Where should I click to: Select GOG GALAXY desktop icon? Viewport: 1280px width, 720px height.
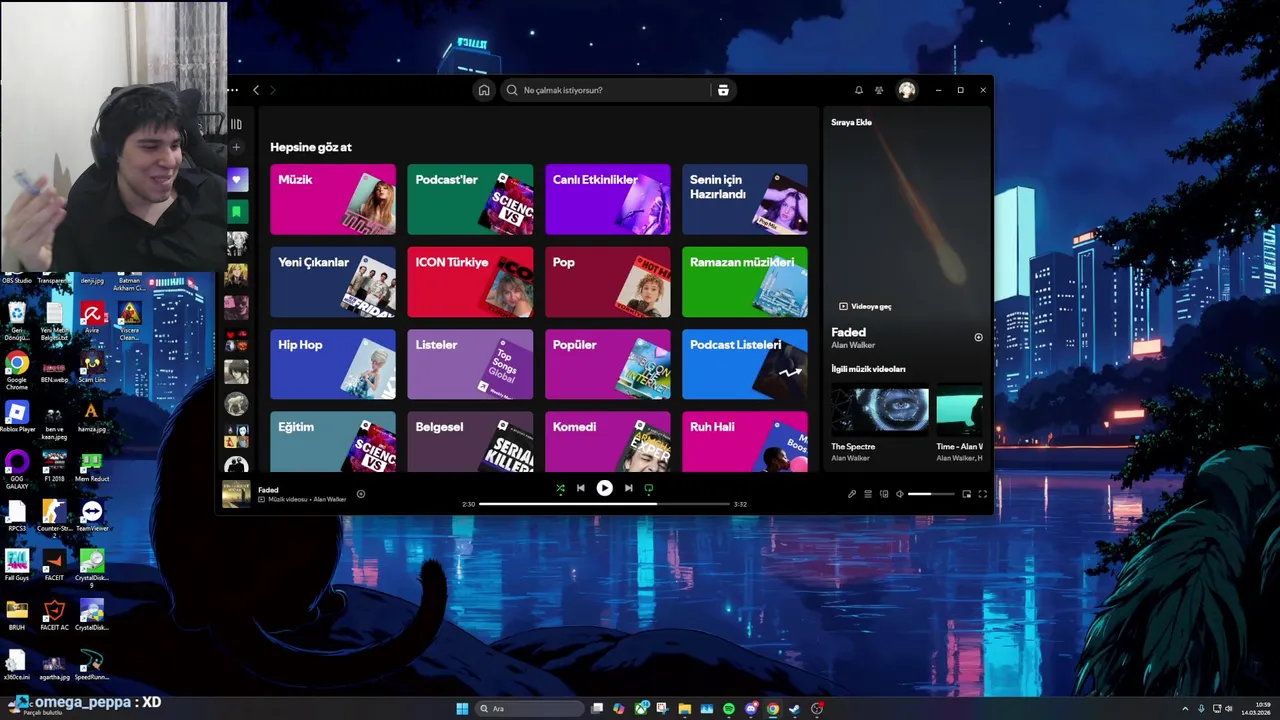pos(17,467)
